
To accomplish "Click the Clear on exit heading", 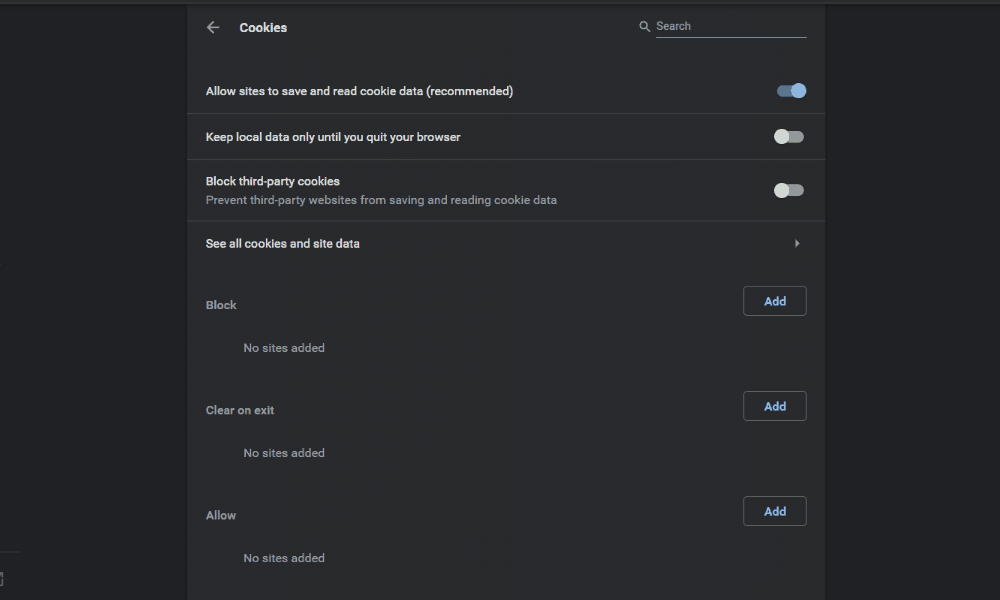I will (x=240, y=410).
